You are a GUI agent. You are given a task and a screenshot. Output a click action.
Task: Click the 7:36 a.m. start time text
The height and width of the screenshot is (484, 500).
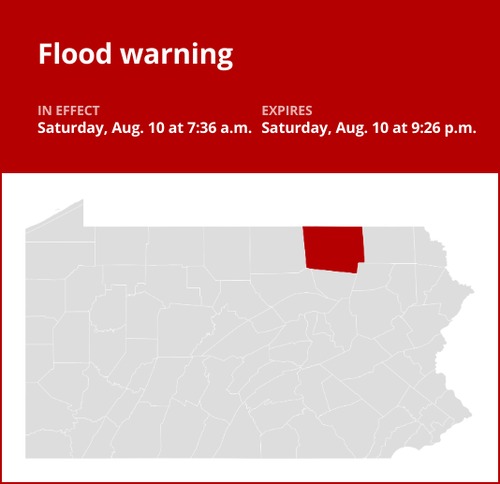click(x=219, y=128)
